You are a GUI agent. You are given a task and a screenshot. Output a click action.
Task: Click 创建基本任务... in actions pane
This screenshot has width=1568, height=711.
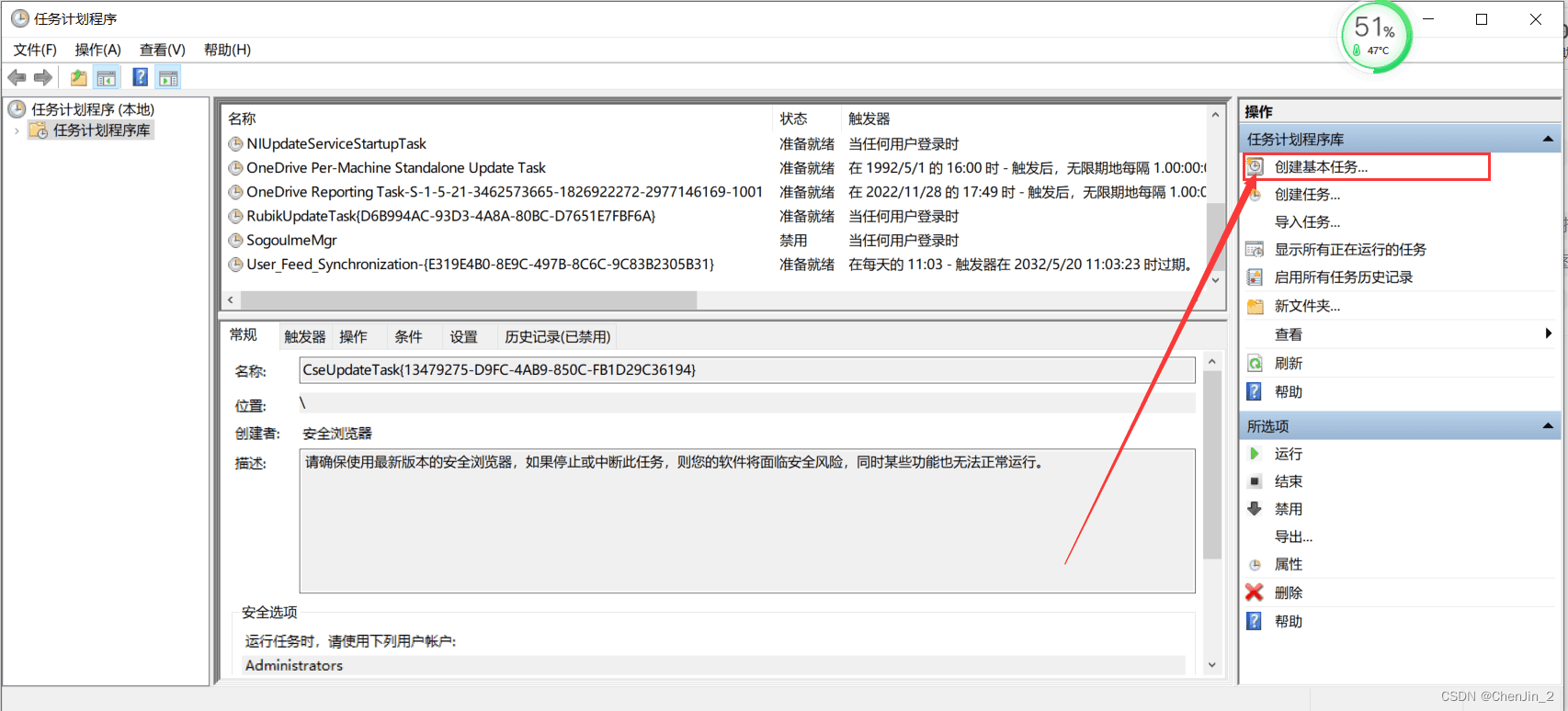pos(1321,167)
